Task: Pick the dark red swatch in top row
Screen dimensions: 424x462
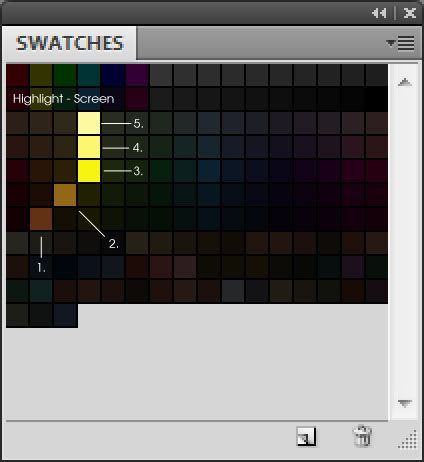Action: tap(17, 75)
